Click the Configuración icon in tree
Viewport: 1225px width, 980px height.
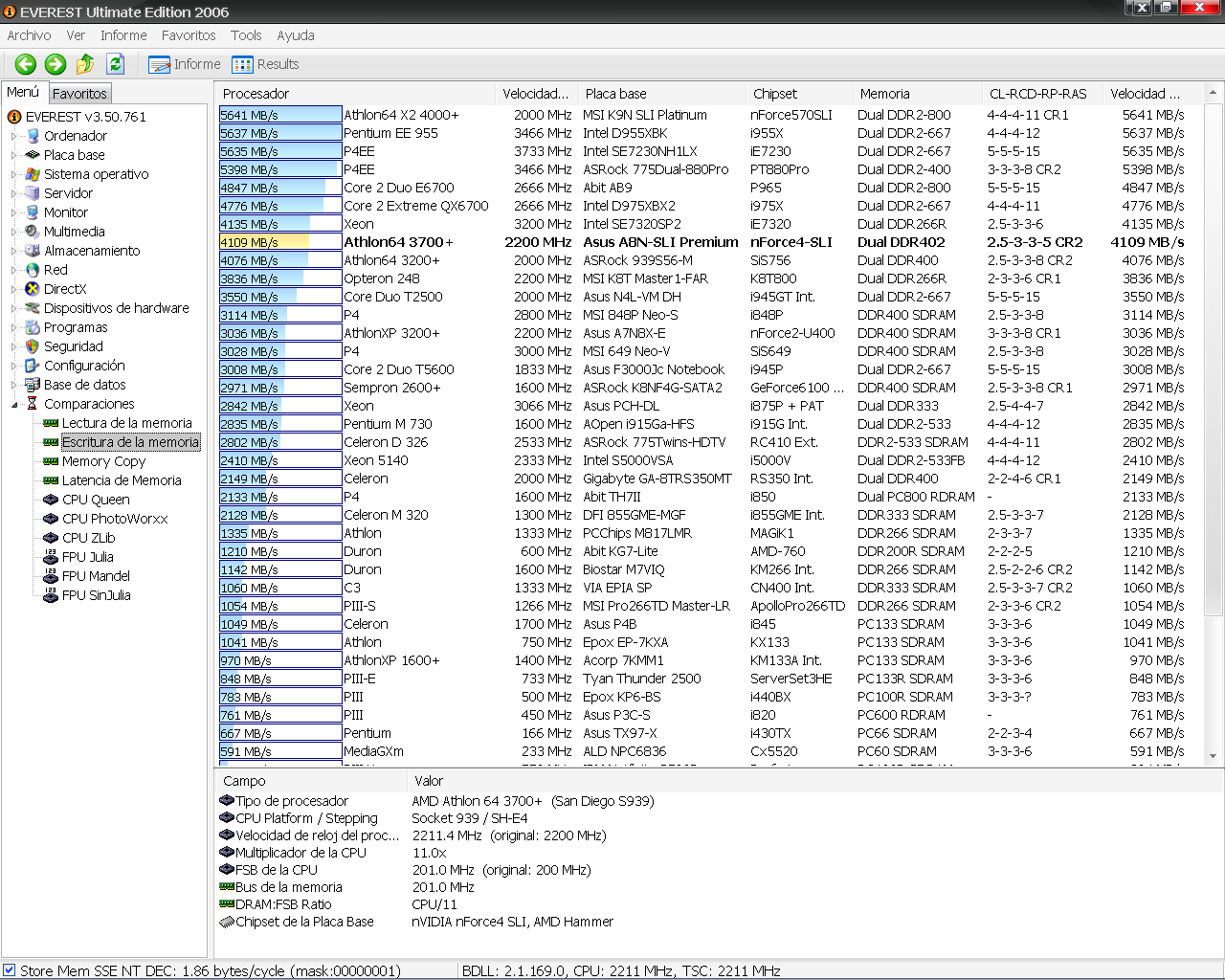tap(33, 366)
